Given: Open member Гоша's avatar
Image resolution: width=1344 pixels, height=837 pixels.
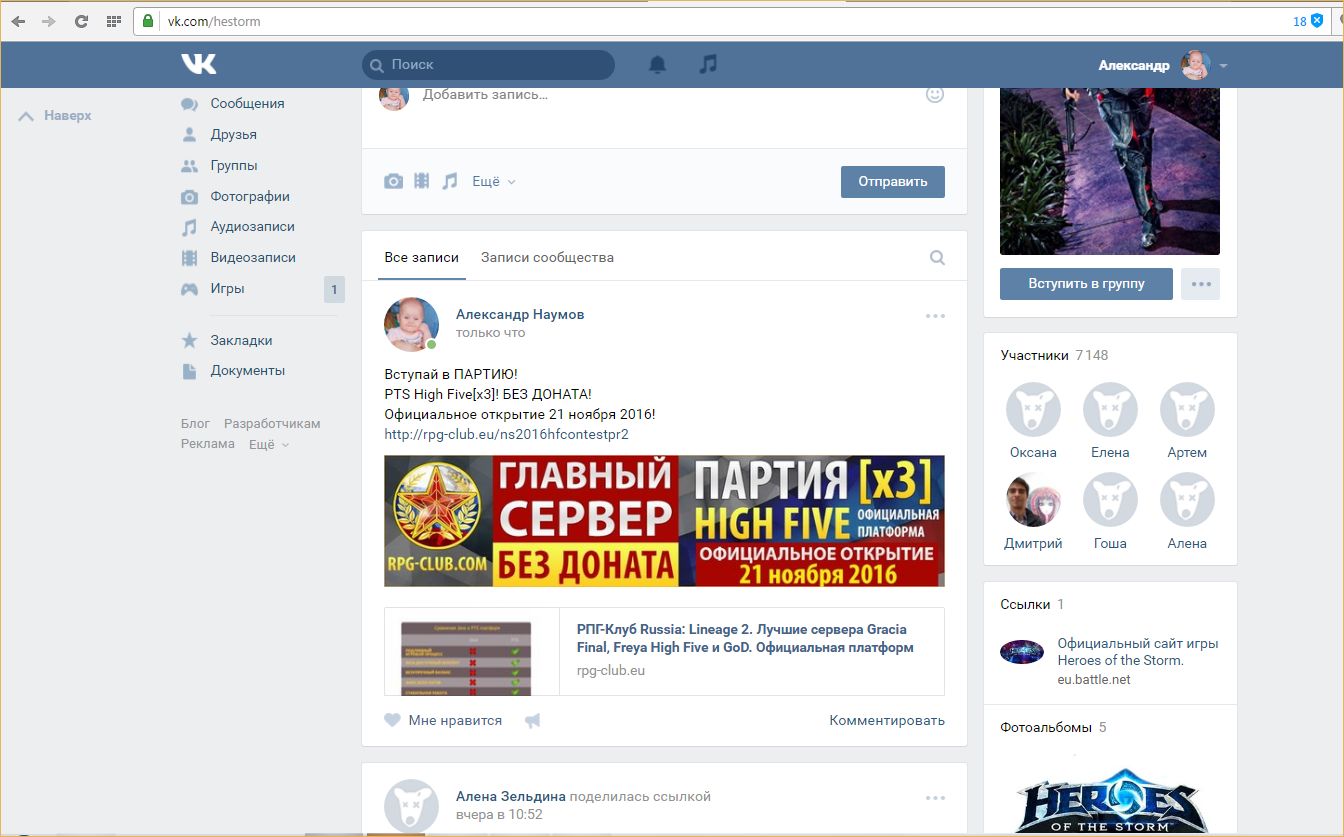Looking at the screenshot, I should [1110, 500].
